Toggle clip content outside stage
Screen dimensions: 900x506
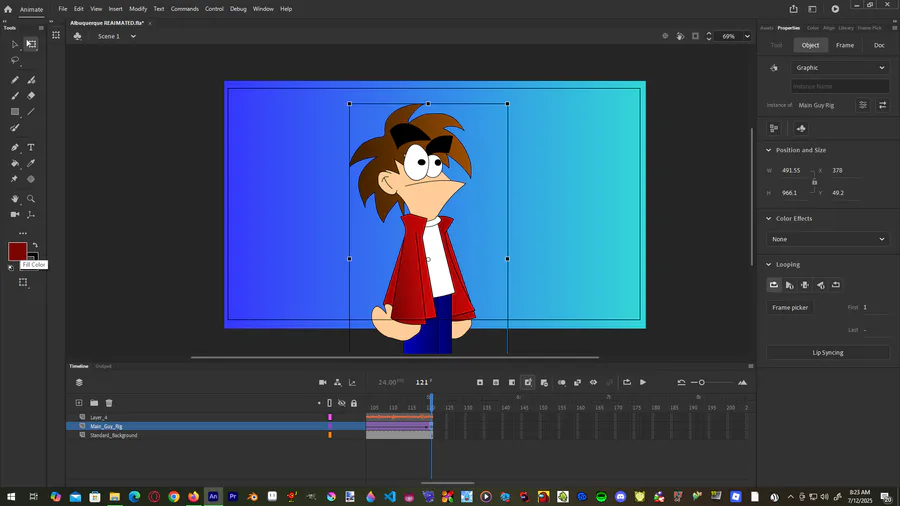click(695, 36)
